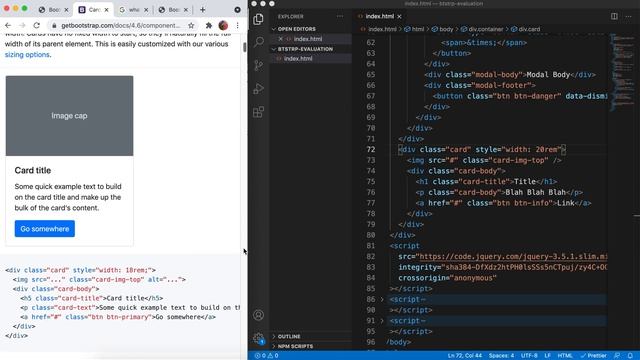
Task: Select index.html in the BTSTRP-EVALUATION folder
Action: 298,59
